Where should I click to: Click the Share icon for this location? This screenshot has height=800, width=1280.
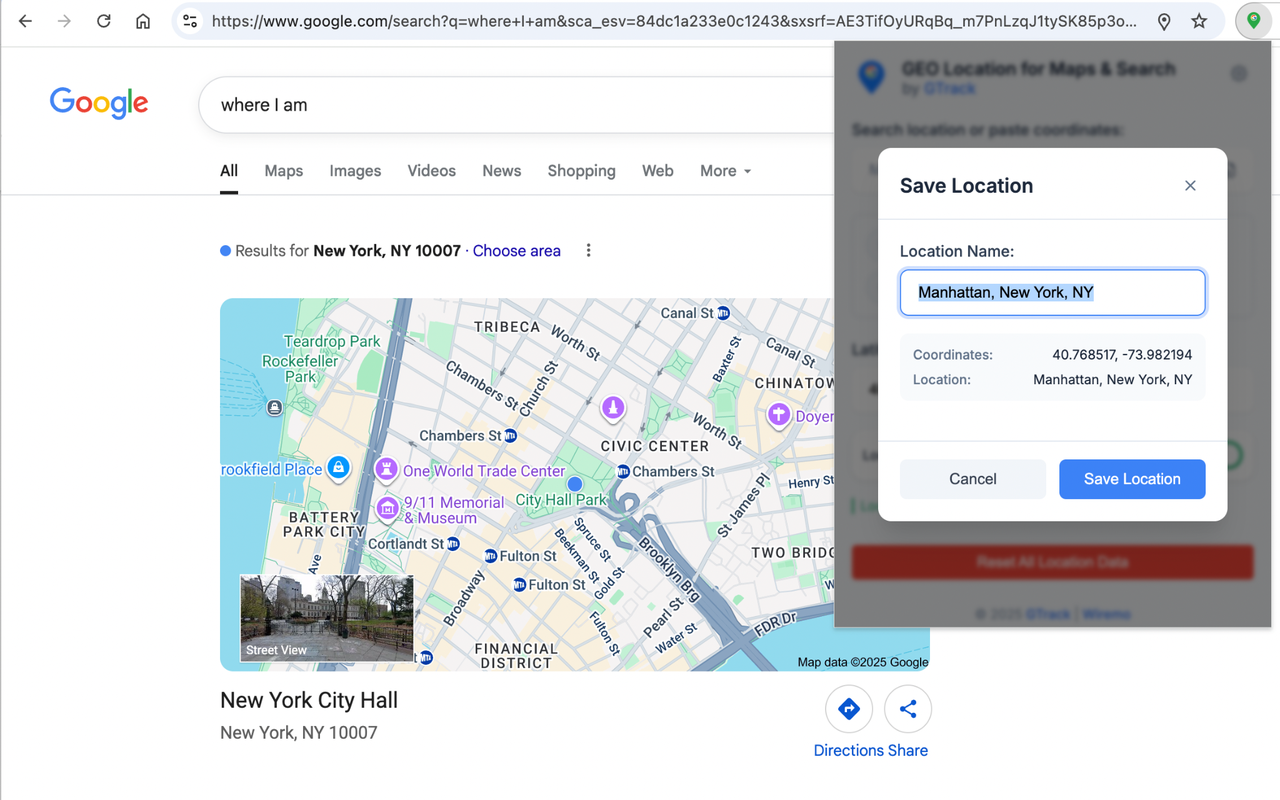(x=908, y=708)
